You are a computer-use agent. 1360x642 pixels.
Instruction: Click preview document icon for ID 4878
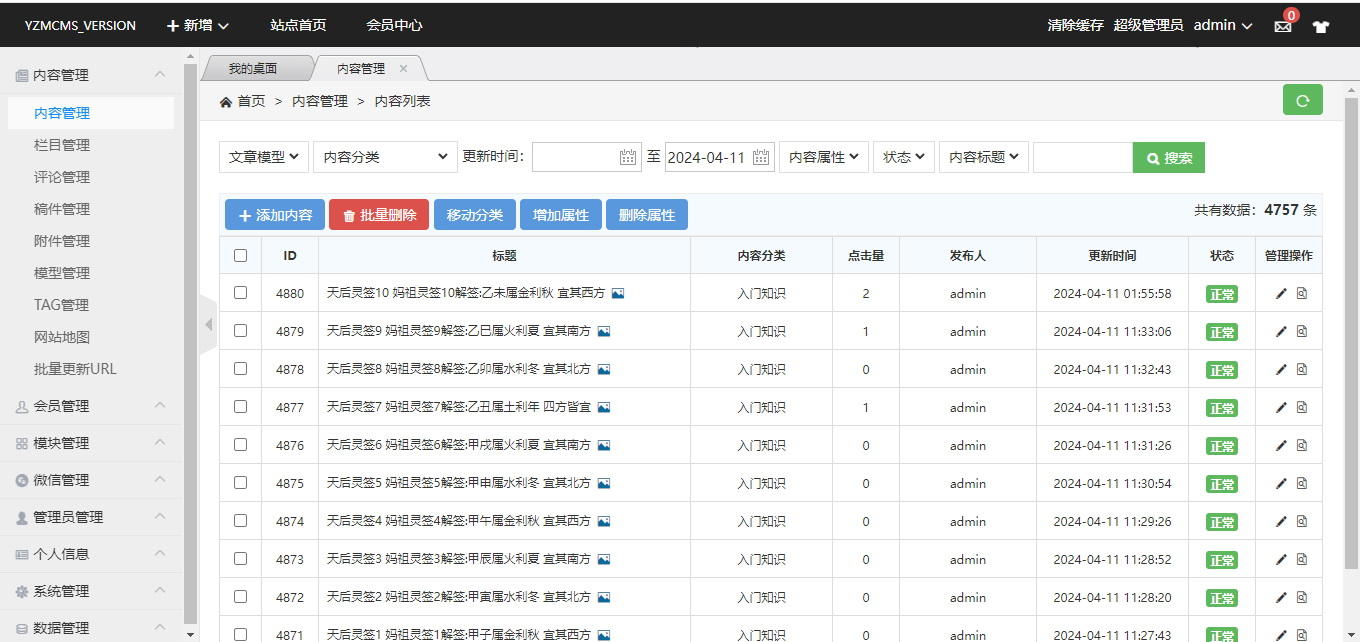1302,369
